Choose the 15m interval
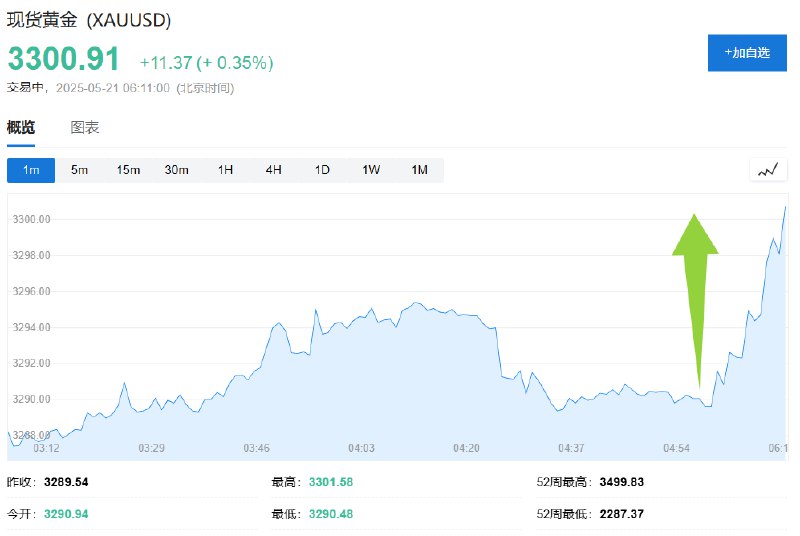The image size is (800, 536). (x=128, y=170)
